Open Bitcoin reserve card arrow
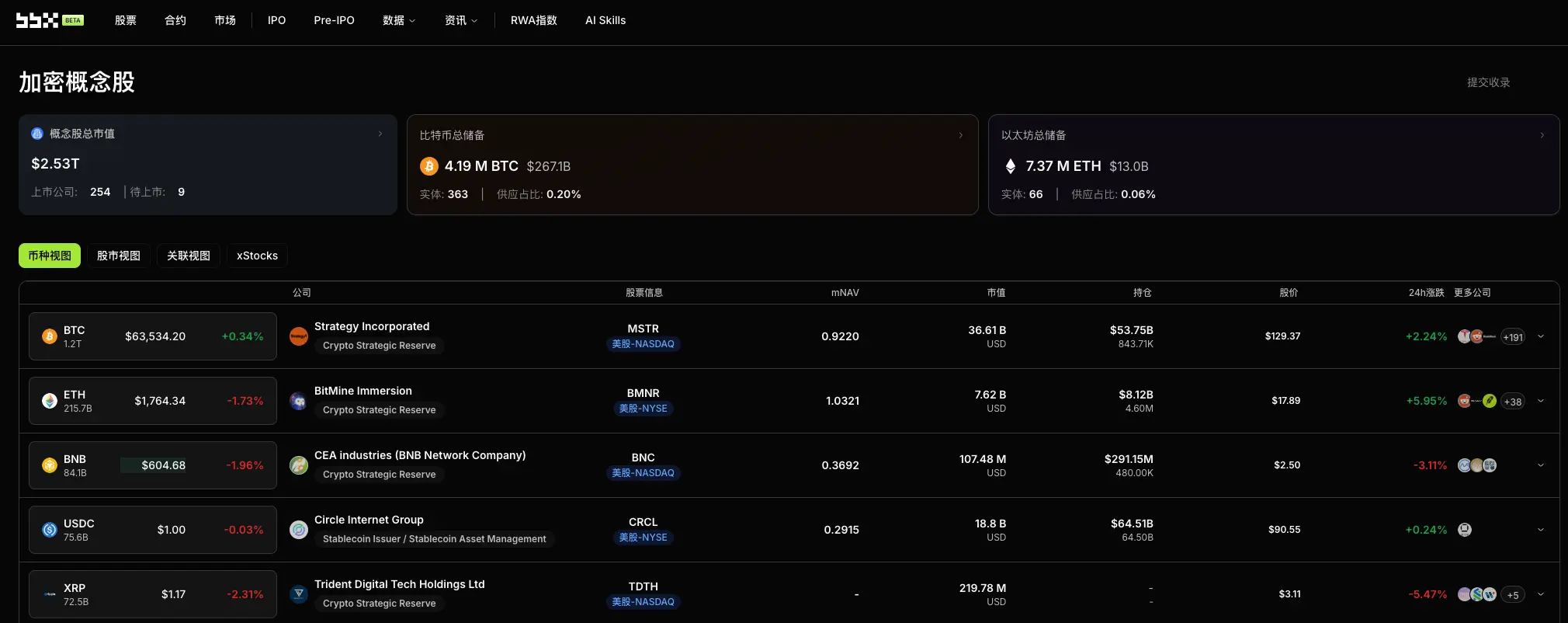The width and height of the screenshot is (1568, 623). pos(961,135)
